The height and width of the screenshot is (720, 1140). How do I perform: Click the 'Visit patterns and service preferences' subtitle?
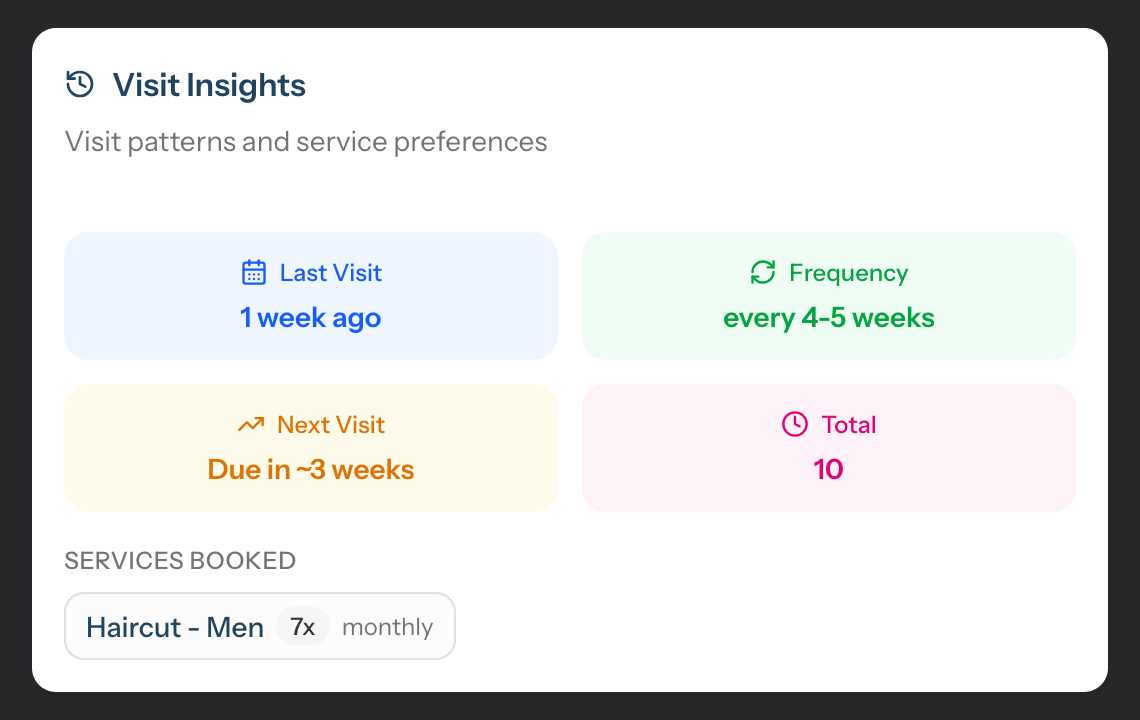(306, 141)
